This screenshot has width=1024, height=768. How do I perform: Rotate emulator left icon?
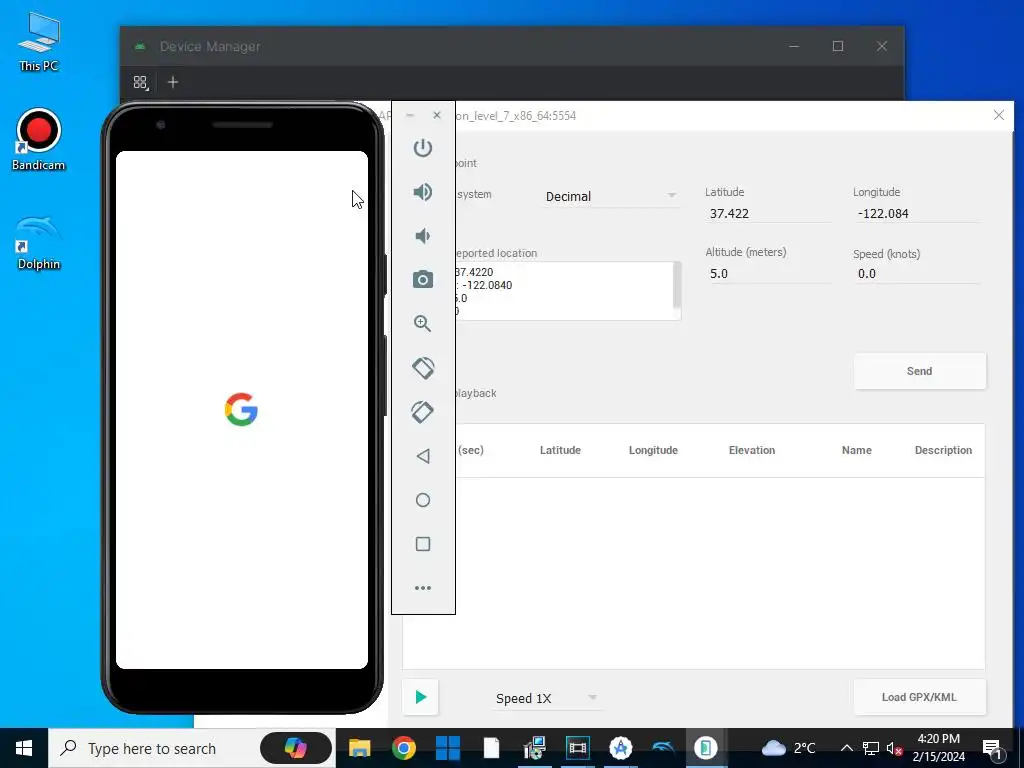(x=423, y=368)
